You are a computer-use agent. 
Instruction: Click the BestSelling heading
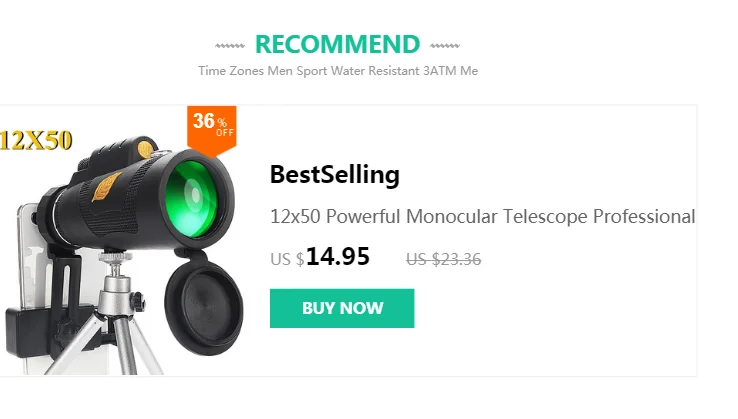(x=335, y=175)
